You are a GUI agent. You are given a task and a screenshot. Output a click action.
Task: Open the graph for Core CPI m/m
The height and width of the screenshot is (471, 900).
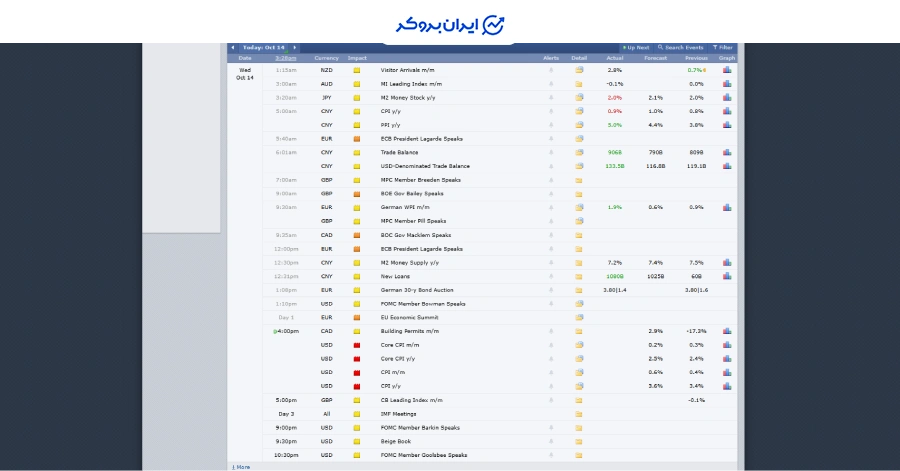(727, 345)
